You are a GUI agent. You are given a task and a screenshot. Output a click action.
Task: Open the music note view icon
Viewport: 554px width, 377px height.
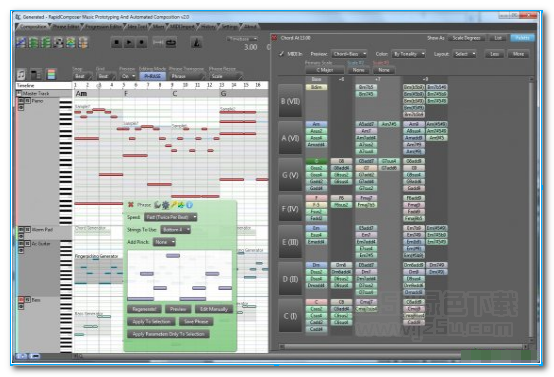pos(21,74)
